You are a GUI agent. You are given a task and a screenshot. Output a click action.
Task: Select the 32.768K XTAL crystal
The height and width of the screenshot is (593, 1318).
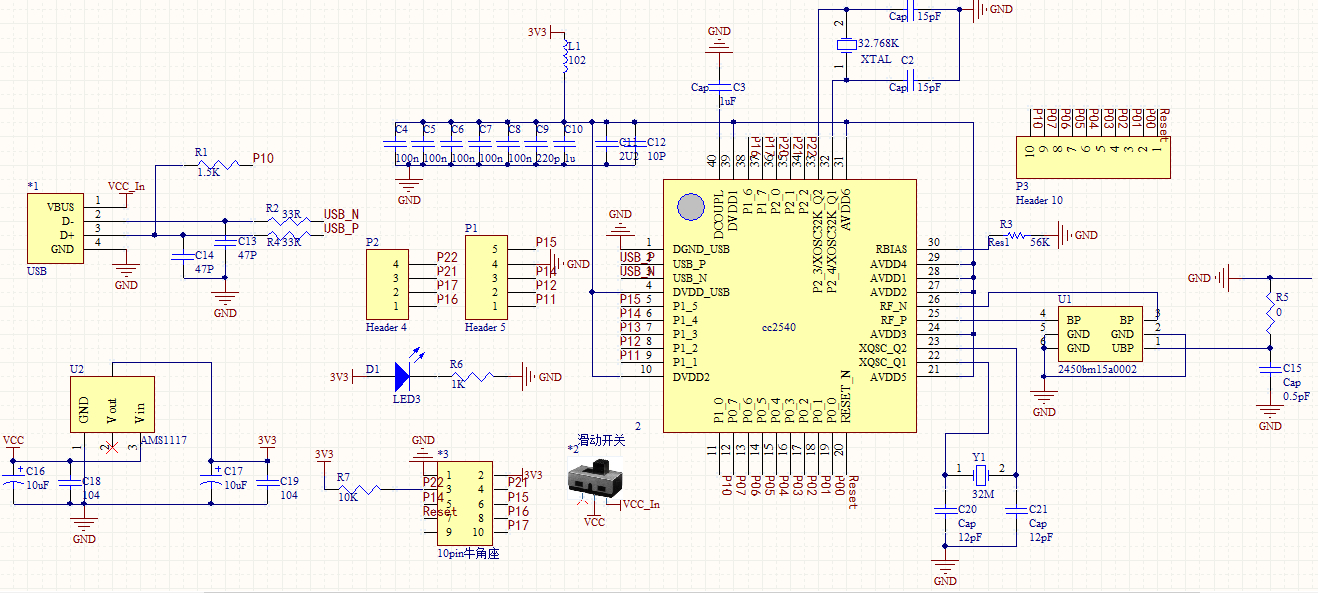click(846, 45)
